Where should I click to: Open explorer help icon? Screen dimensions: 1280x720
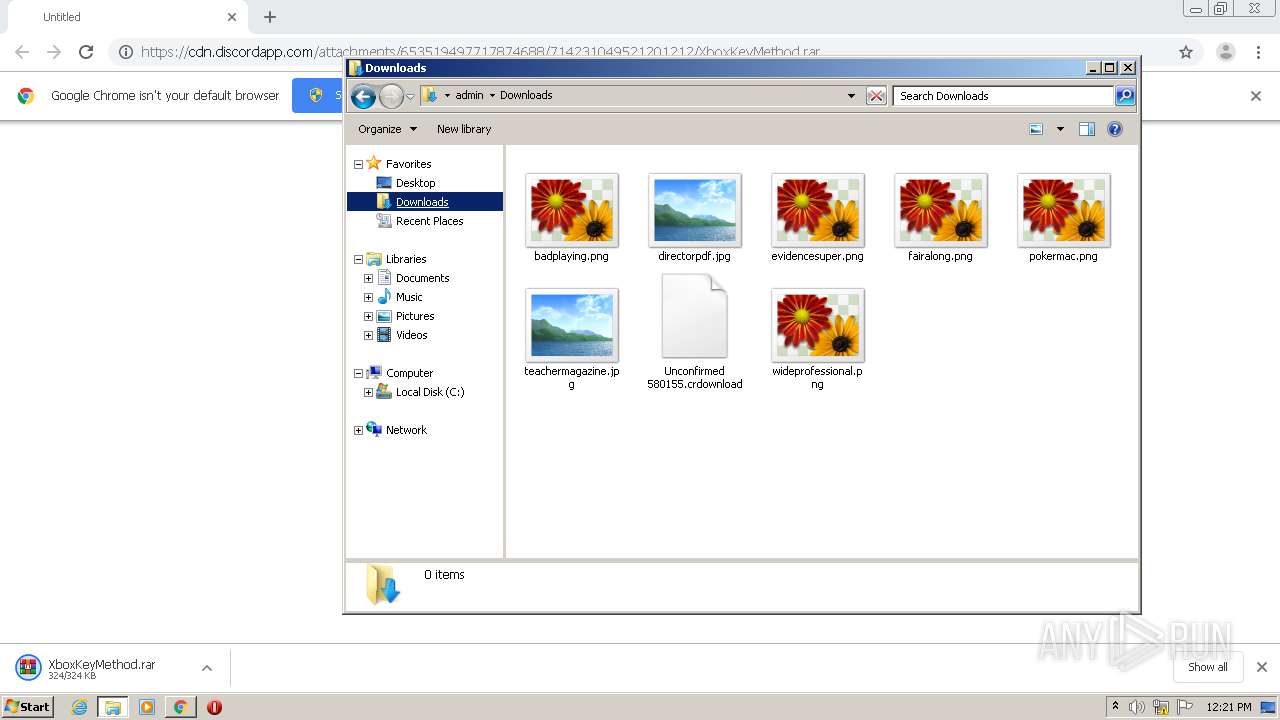(x=1115, y=129)
